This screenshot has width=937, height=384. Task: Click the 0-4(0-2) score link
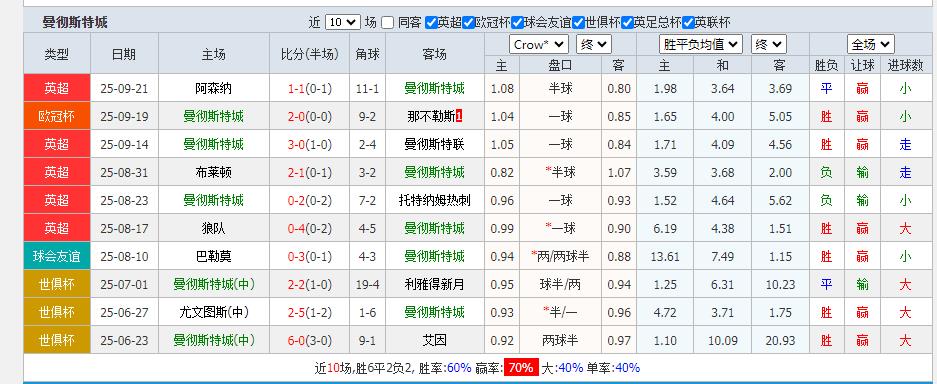click(x=310, y=228)
